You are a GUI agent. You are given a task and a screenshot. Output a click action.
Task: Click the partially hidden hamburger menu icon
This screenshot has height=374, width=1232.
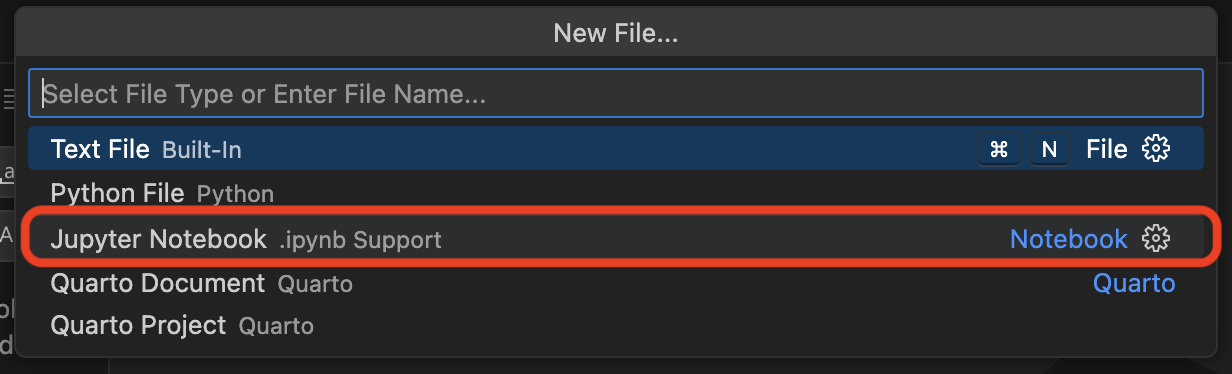[9, 97]
